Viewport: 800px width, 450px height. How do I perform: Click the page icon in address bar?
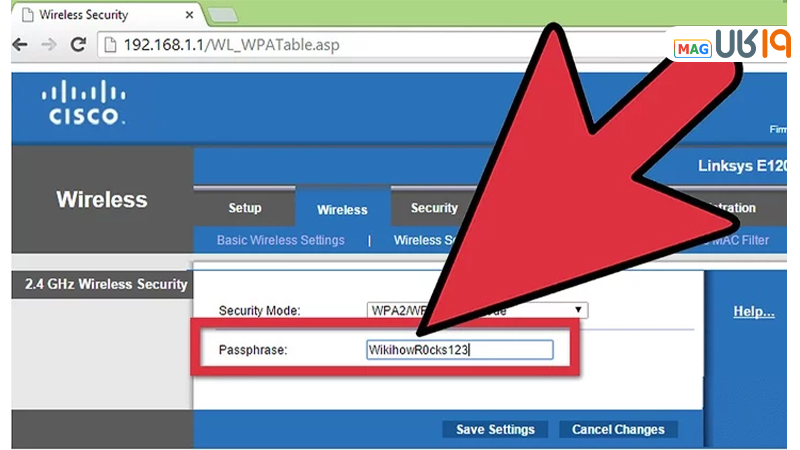[x=109, y=46]
